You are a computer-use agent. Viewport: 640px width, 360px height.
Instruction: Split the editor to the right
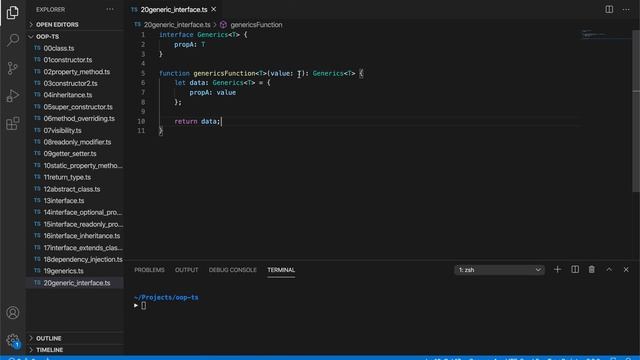click(609, 9)
